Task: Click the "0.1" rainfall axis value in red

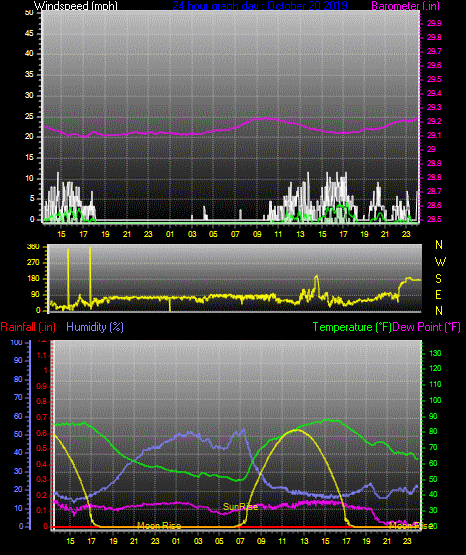Action: coord(42,510)
